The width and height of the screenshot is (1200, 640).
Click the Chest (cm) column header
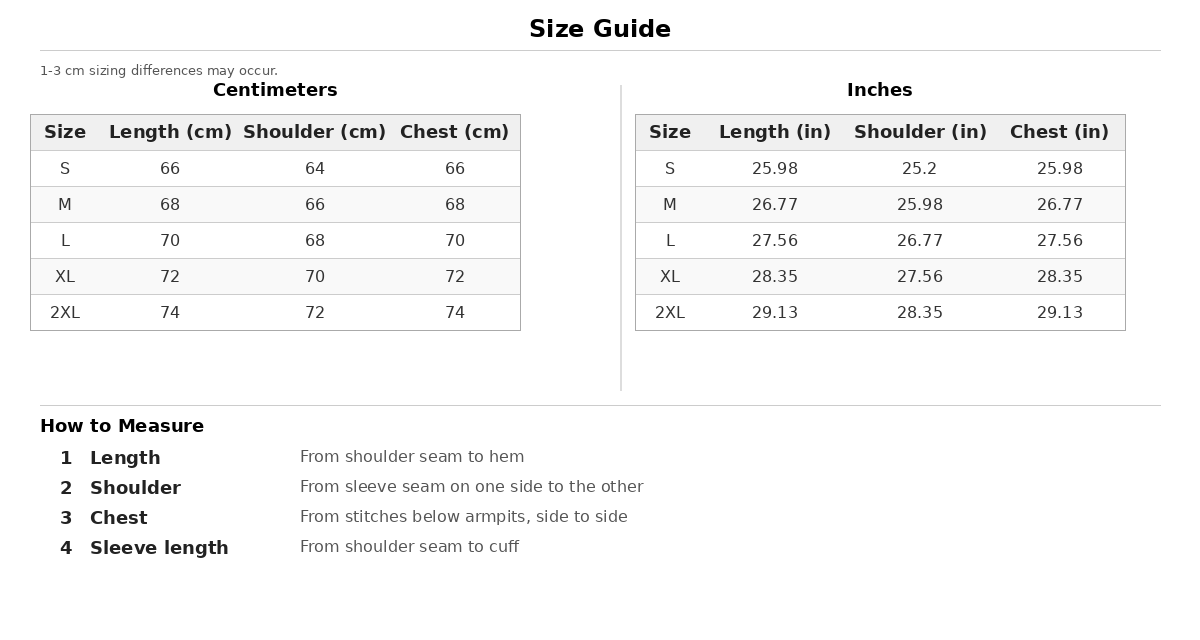455,132
